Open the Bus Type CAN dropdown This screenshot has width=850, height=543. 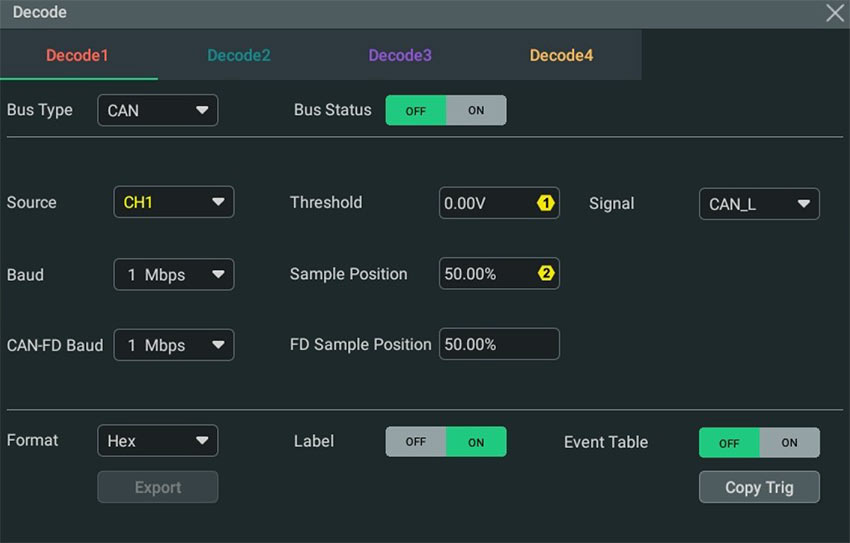(x=158, y=111)
